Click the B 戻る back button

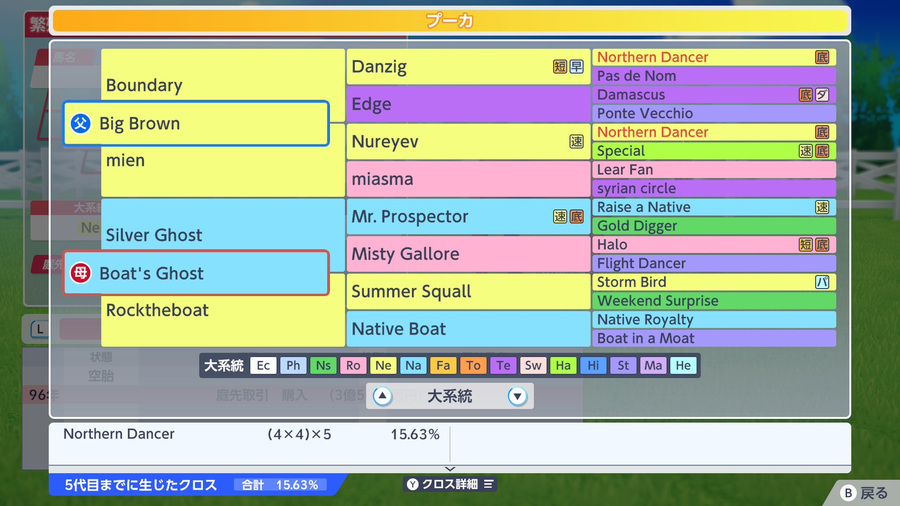click(864, 493)
